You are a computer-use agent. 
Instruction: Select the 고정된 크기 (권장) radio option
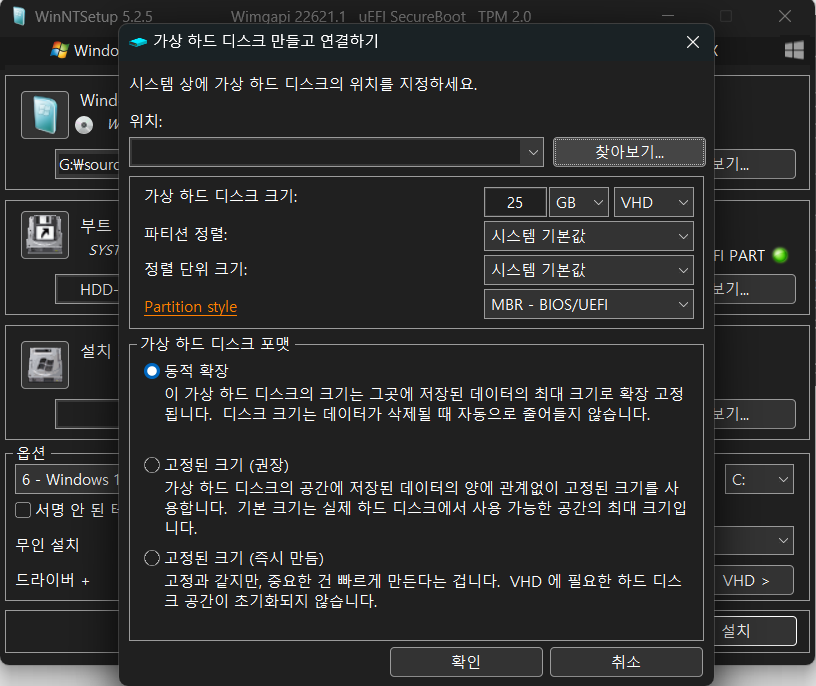tap(151, 465)
